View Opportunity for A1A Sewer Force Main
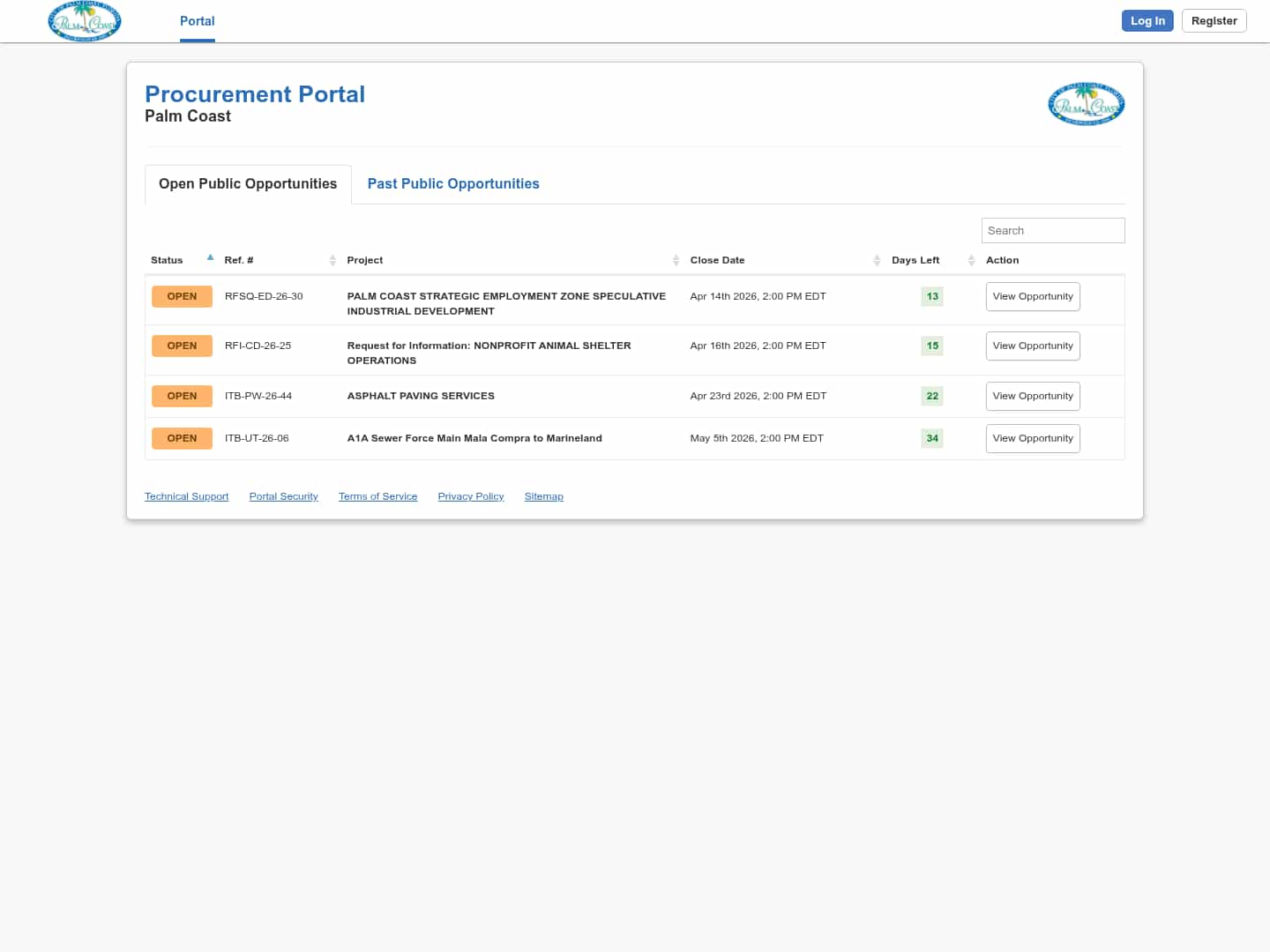This screenshot has height=952, width=1270. [x=1032, y=439]
